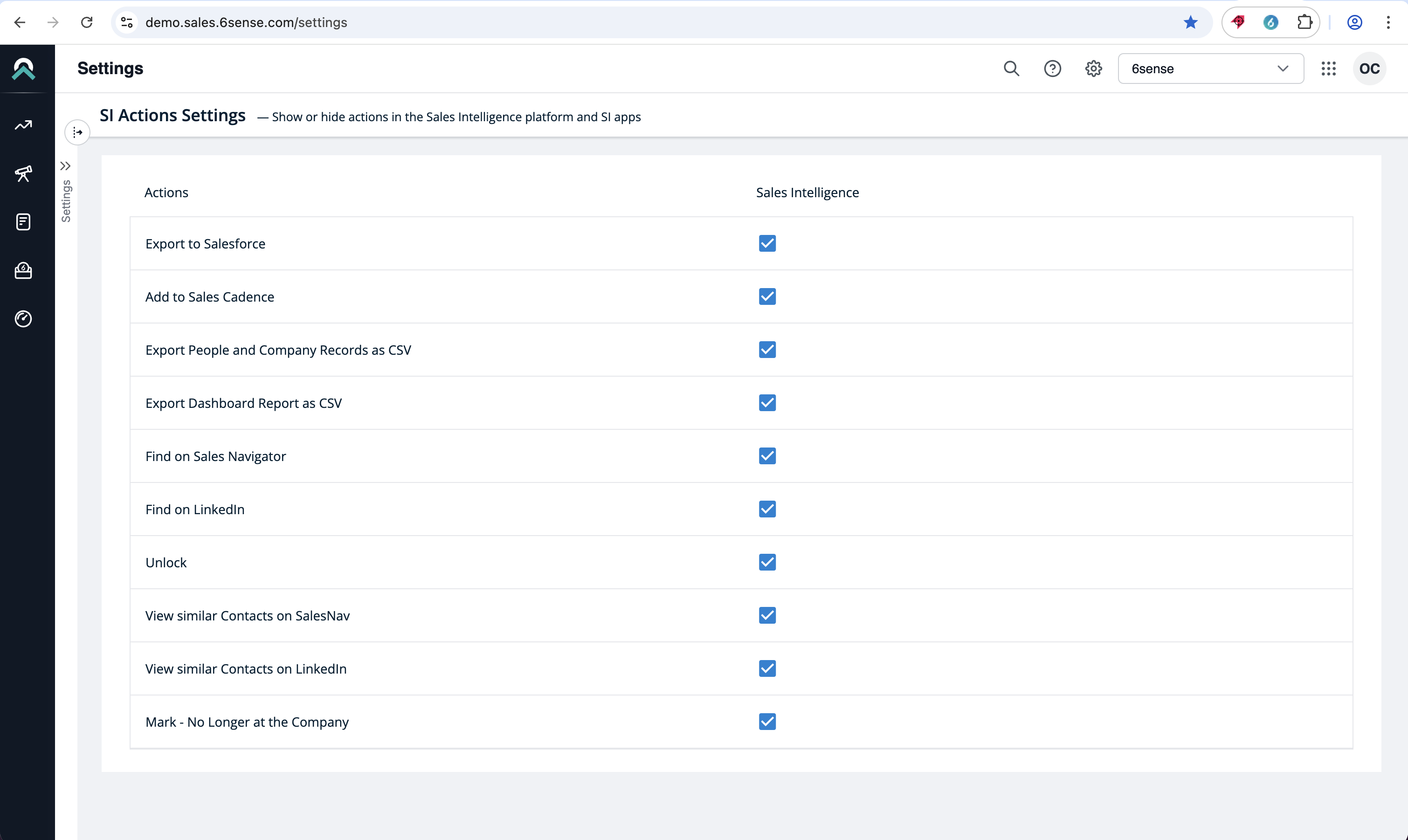
Task: Click the collapse navigation arrow button
Action: tap(77, 132)
